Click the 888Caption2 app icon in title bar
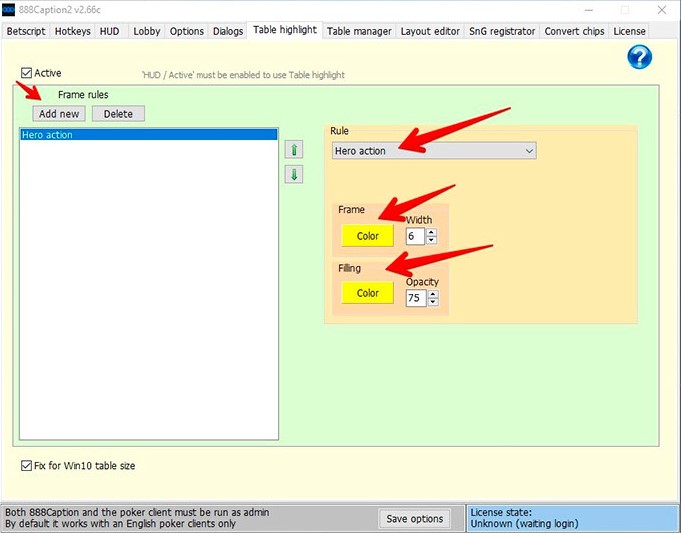The image size is (681, 533). [x=11, y=9]
